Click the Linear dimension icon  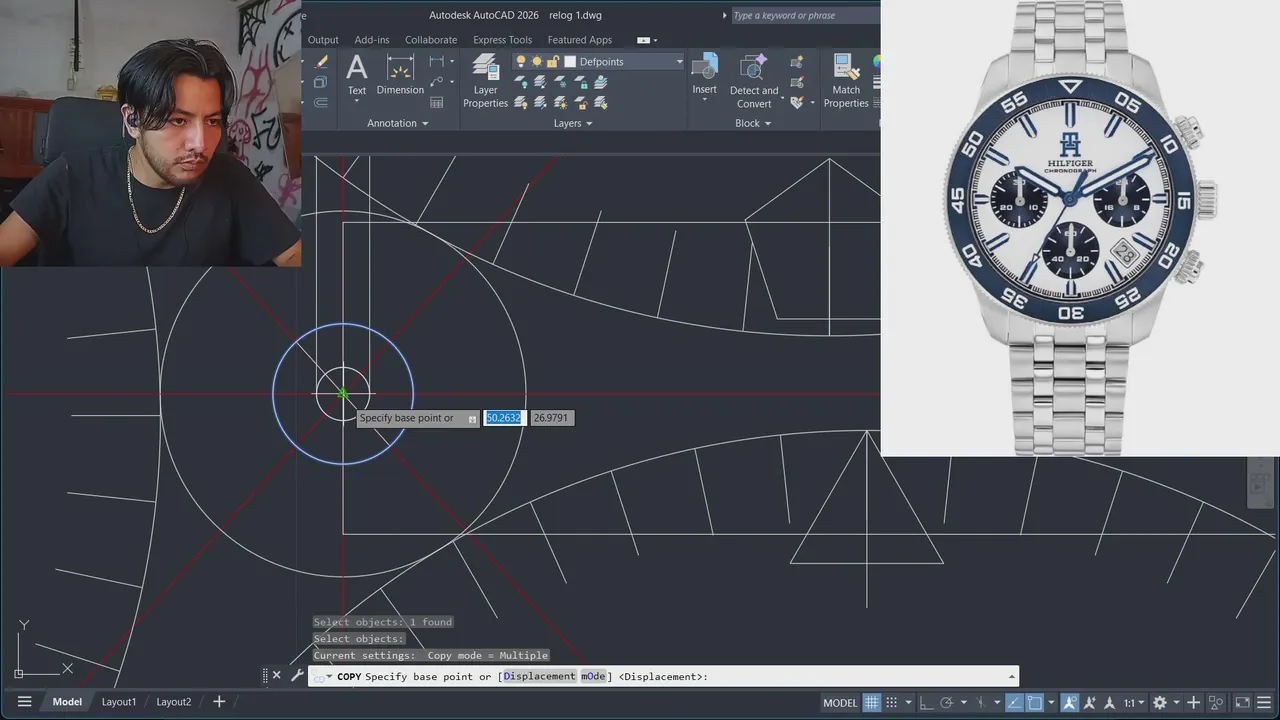436,61
